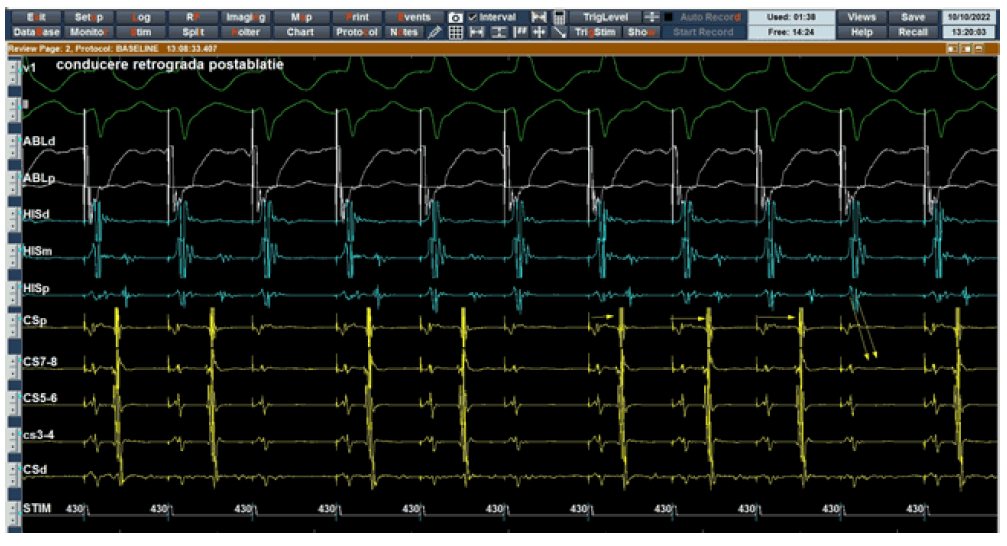Select the ABLp channel label
The image size is (1007, 546).
click(39, 178)
